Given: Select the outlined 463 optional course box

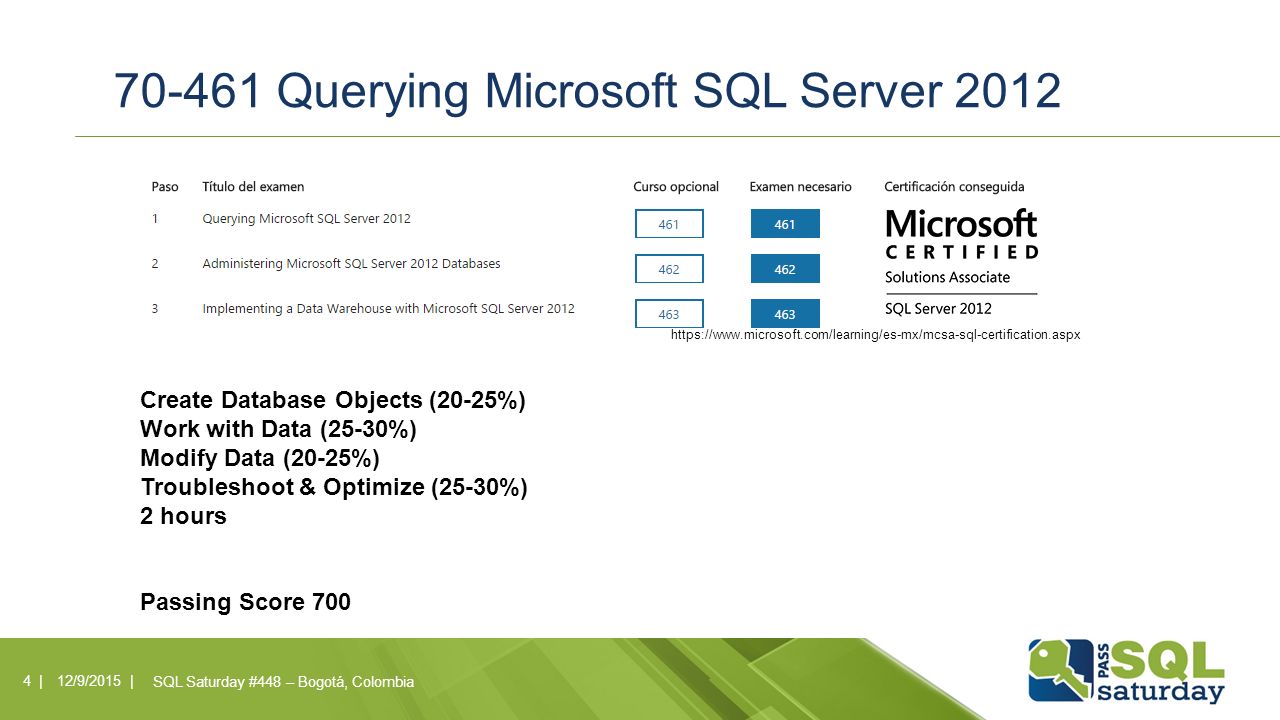Looking at the screenshot, I should point(669,314).
